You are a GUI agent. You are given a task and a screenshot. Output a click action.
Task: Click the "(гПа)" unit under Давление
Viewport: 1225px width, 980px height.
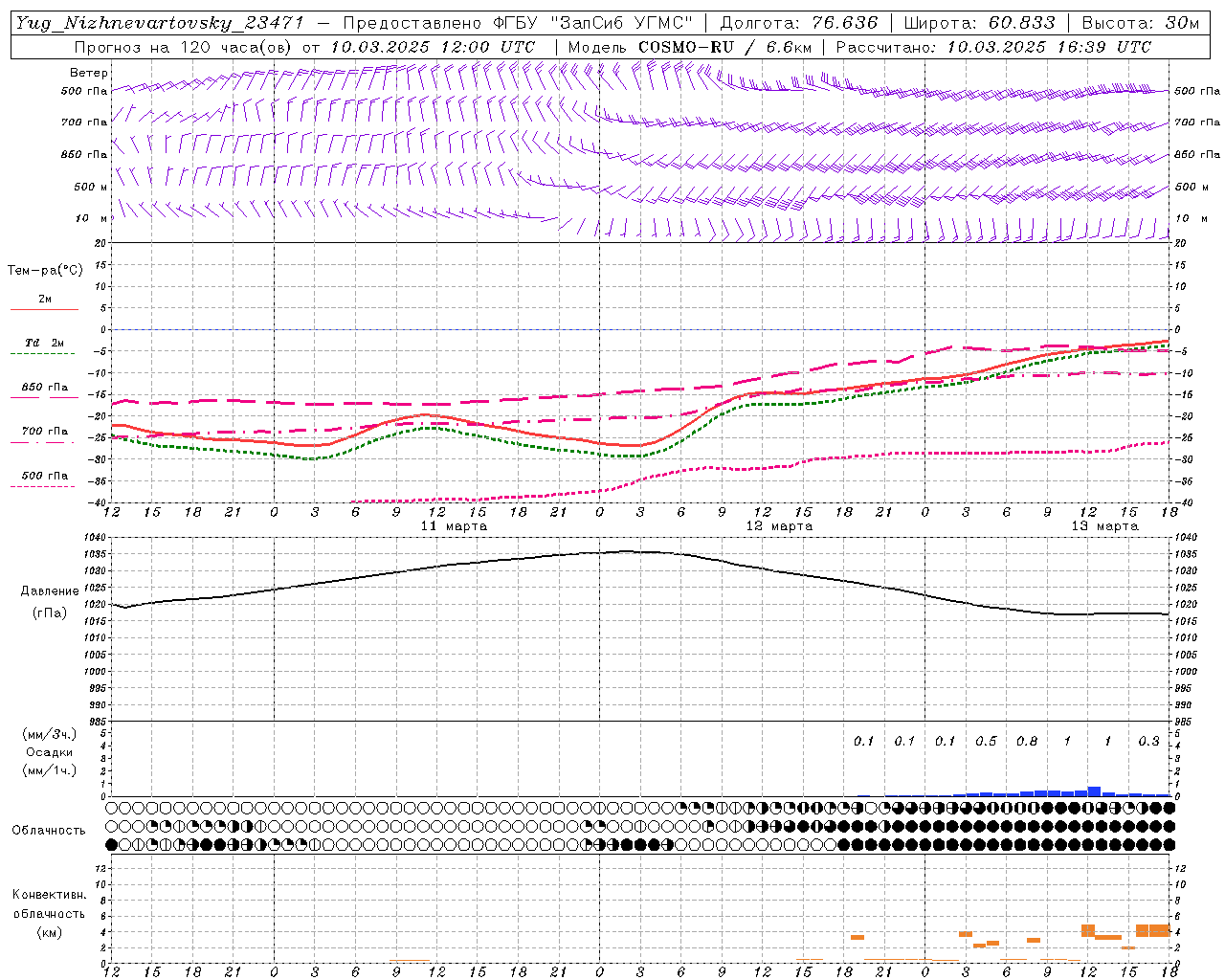[x=50, y=613]
